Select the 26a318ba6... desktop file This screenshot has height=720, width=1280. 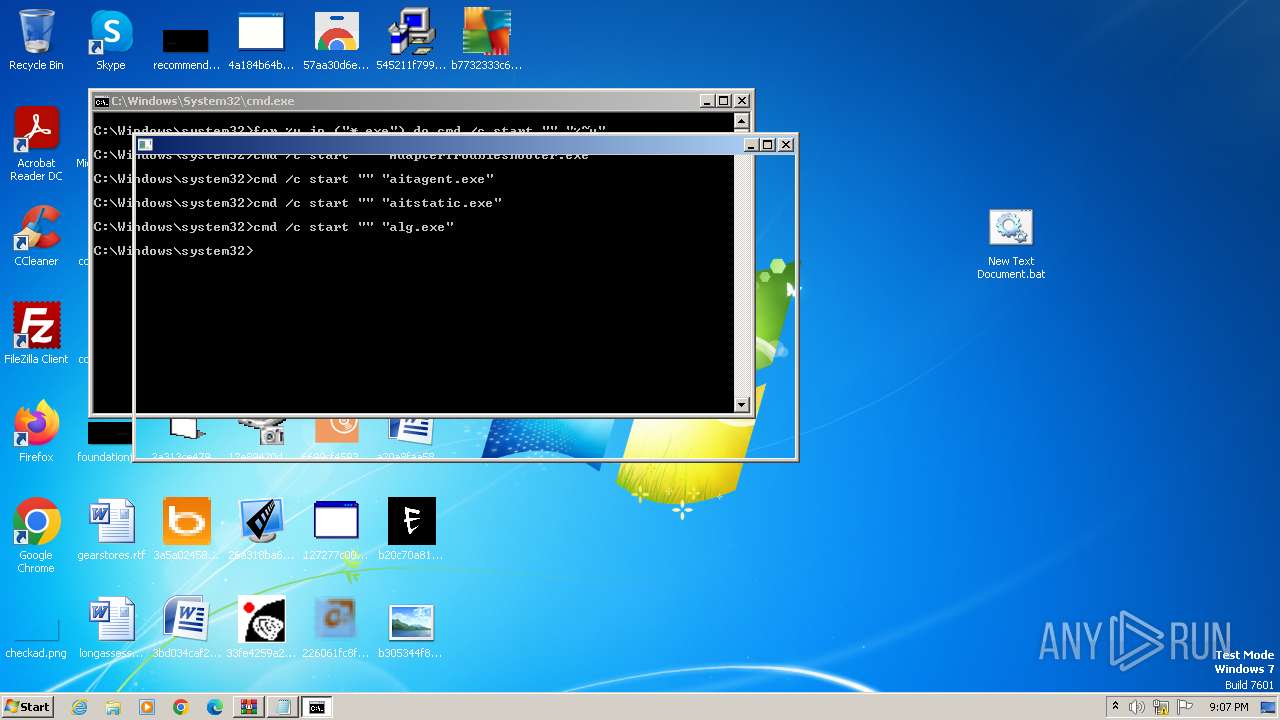pos(261,530)
